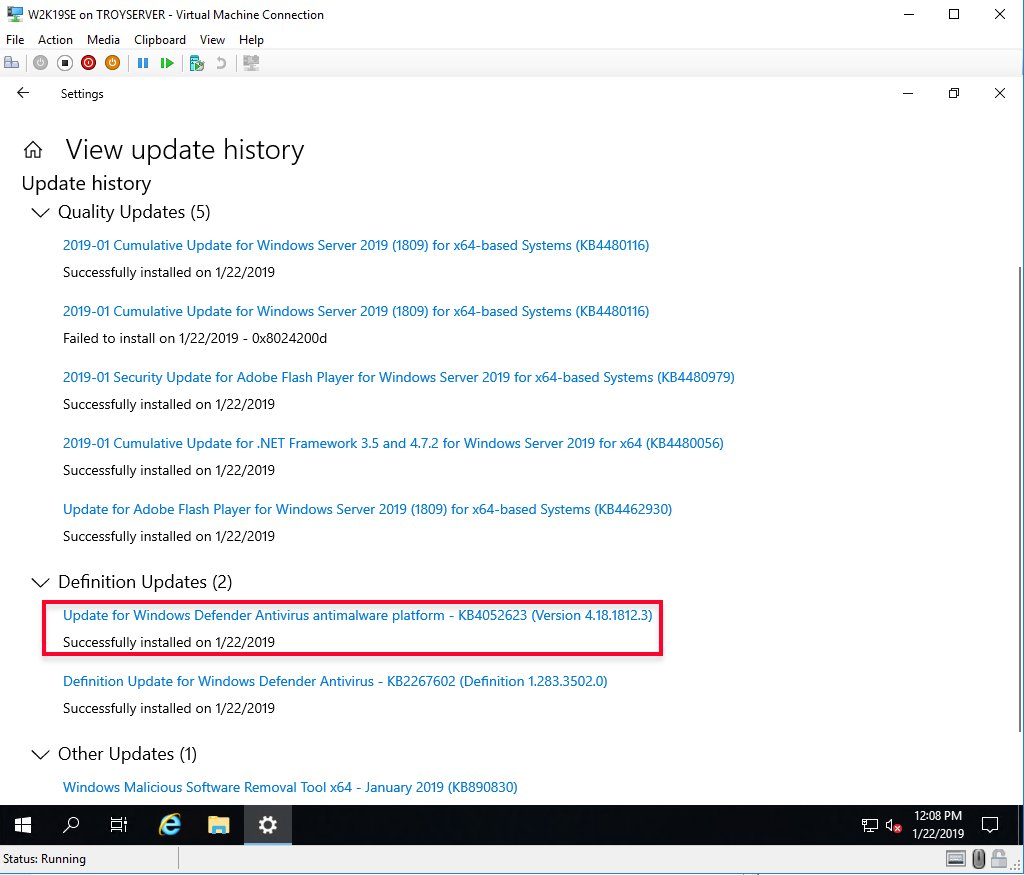Click the orange Save state icon
Image resolution: width=1024 pixels, height=875 pixels.
[x=112, y=63]
